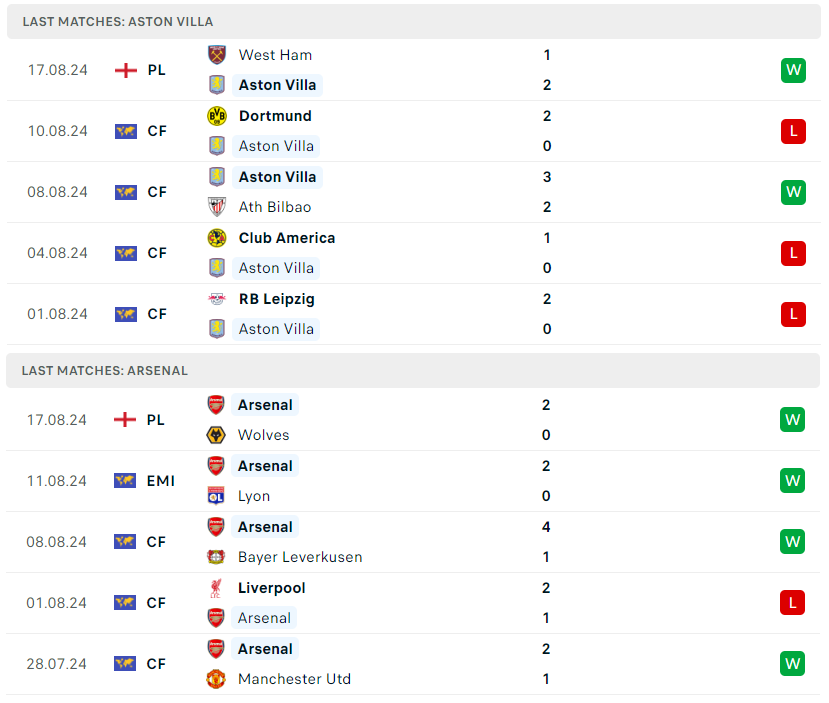The image size is (829, 703).
Task: Click the Wolves club badge
Action: (x=216, y=435)
